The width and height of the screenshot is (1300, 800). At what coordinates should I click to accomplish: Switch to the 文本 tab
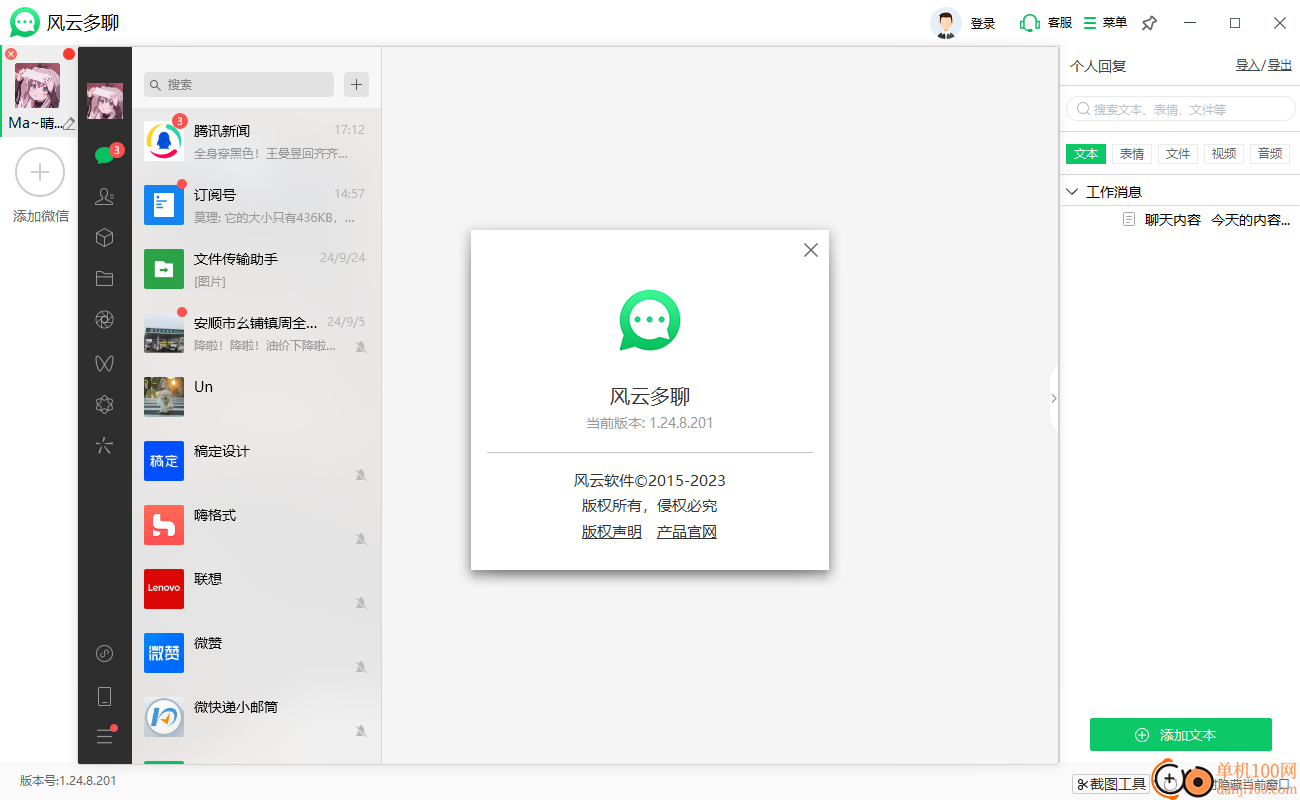pos(1086,154)
